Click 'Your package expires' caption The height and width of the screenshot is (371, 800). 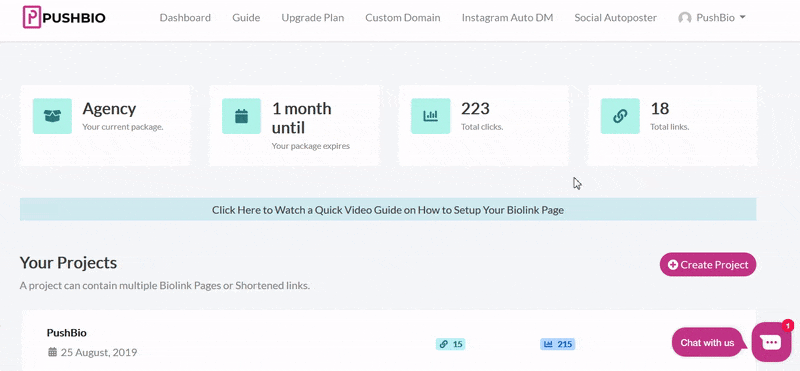coord(311,146)
